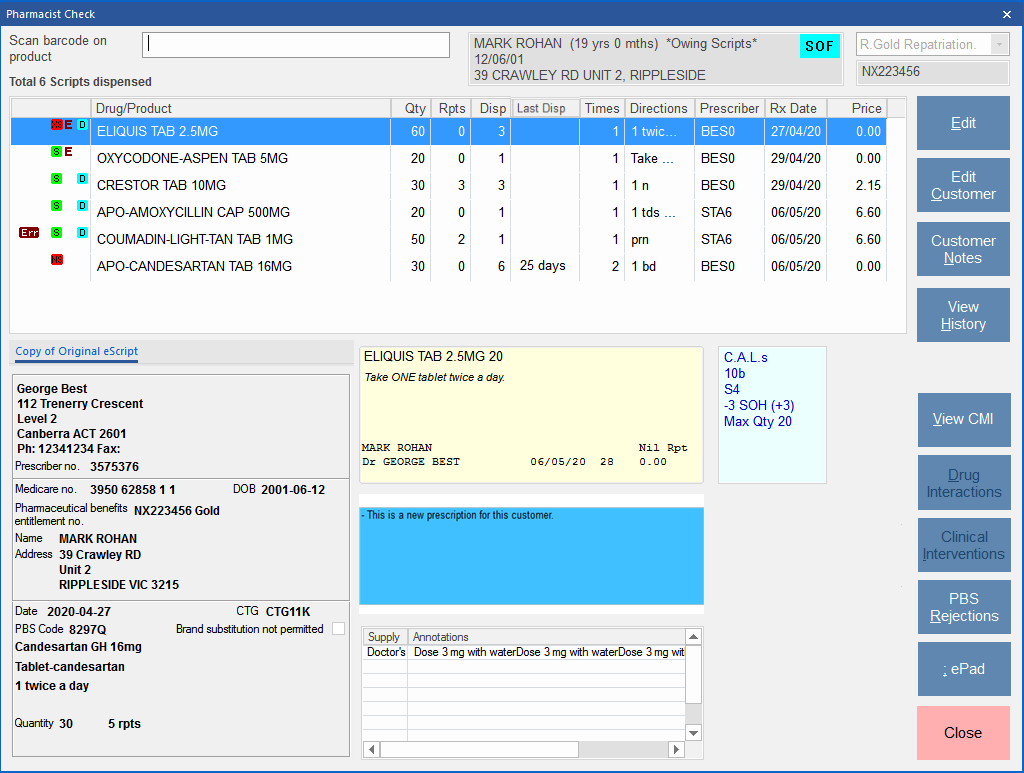Click the ePad button
The width and height of the screenshot is (1024, 773).
(x=963, y=669)
